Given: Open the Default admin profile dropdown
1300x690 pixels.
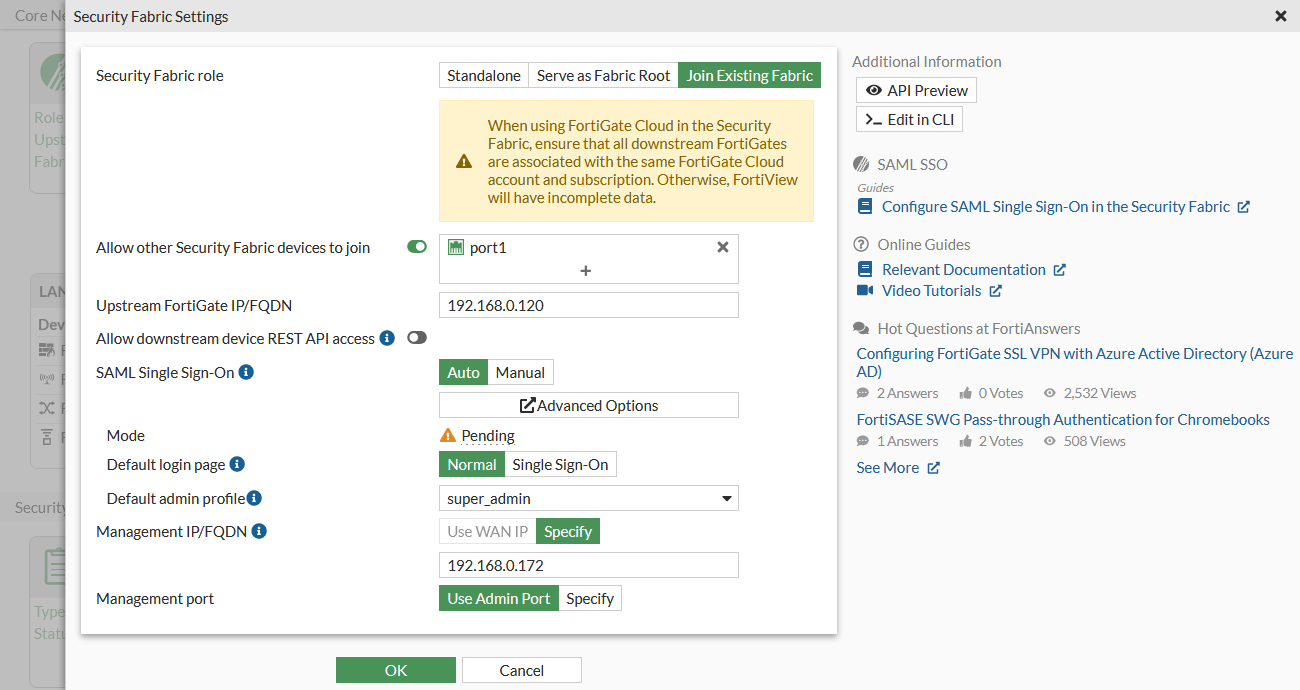Looking at the screenshot, I should coord(588,498).
